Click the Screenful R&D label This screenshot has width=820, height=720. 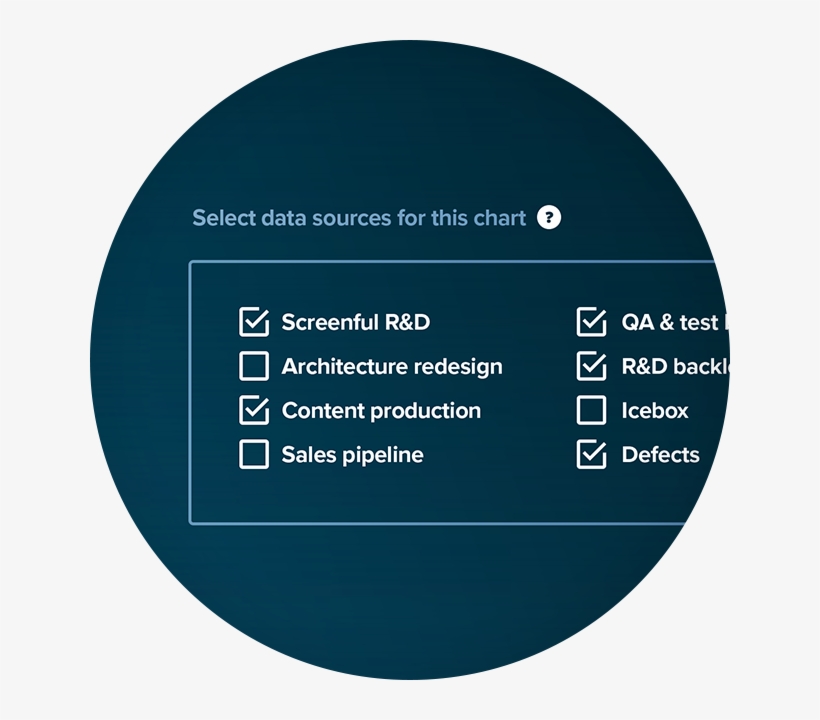coord(355,322)
